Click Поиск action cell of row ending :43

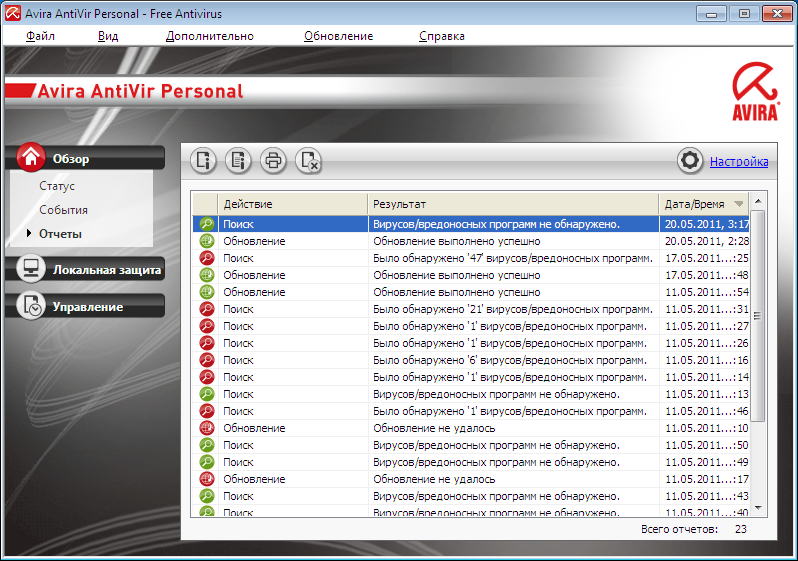238,496
